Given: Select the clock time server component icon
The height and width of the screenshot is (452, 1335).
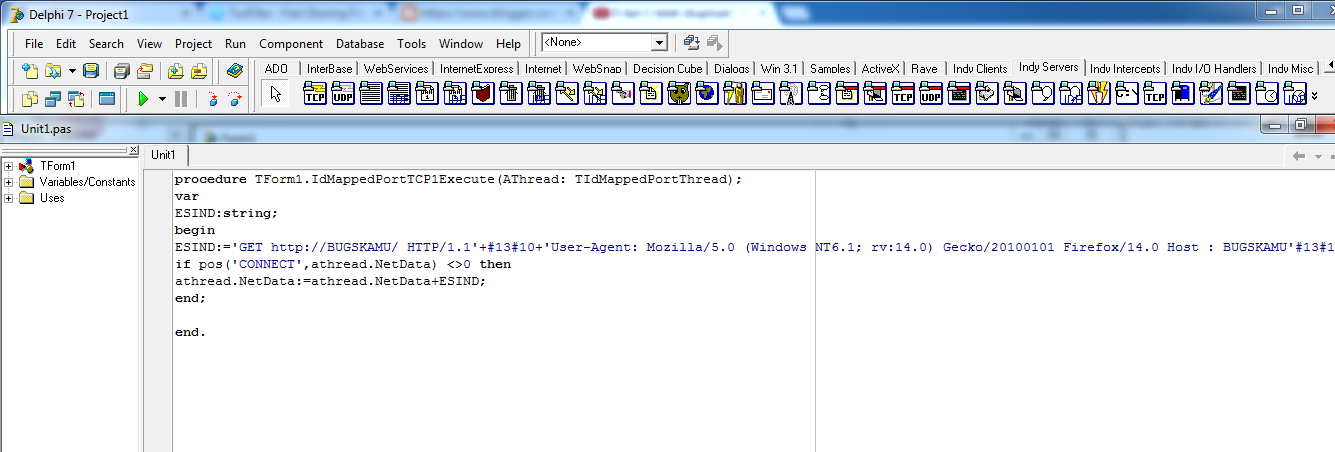Looking at the screenshot, I should [1267, 95].
